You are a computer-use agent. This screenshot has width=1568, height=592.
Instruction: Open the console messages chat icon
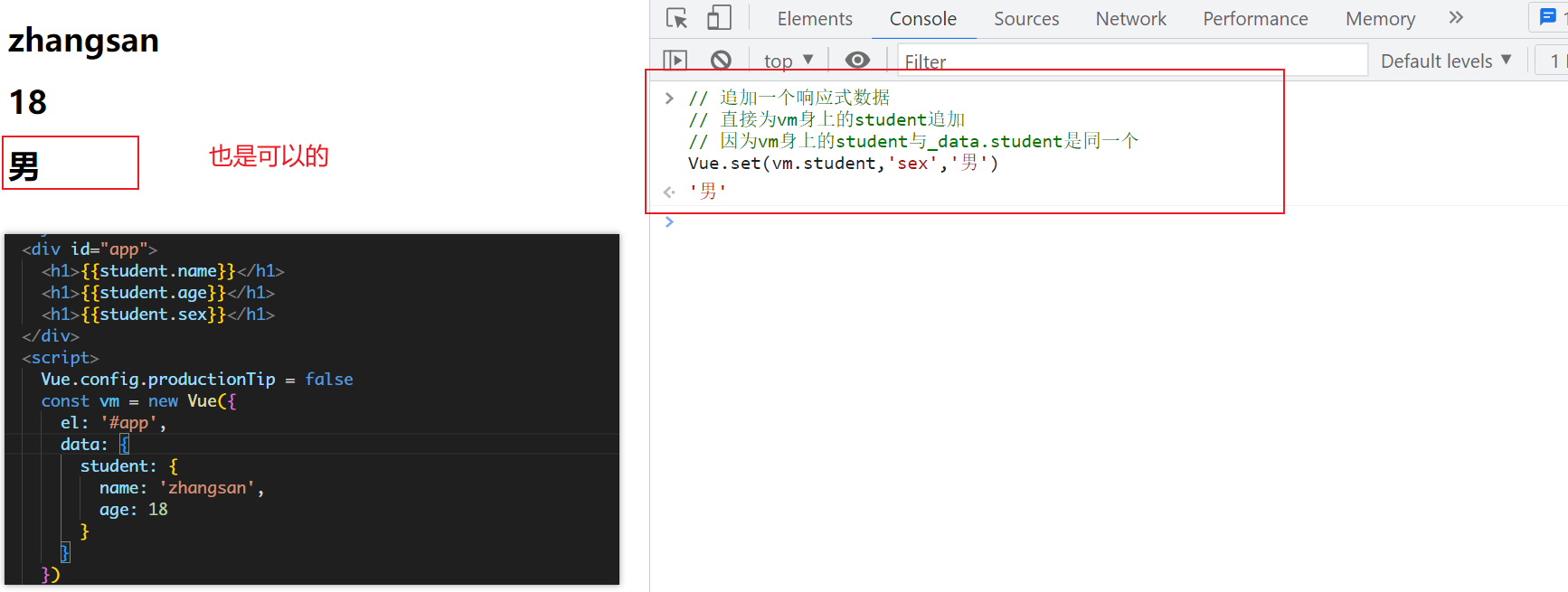click(1547, 17)
